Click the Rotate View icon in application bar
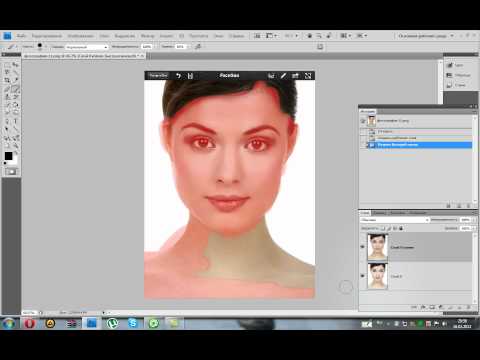Image resolution: width=480 pixels, height=360 pixels. pyautogui.click(x=329, y=36)
